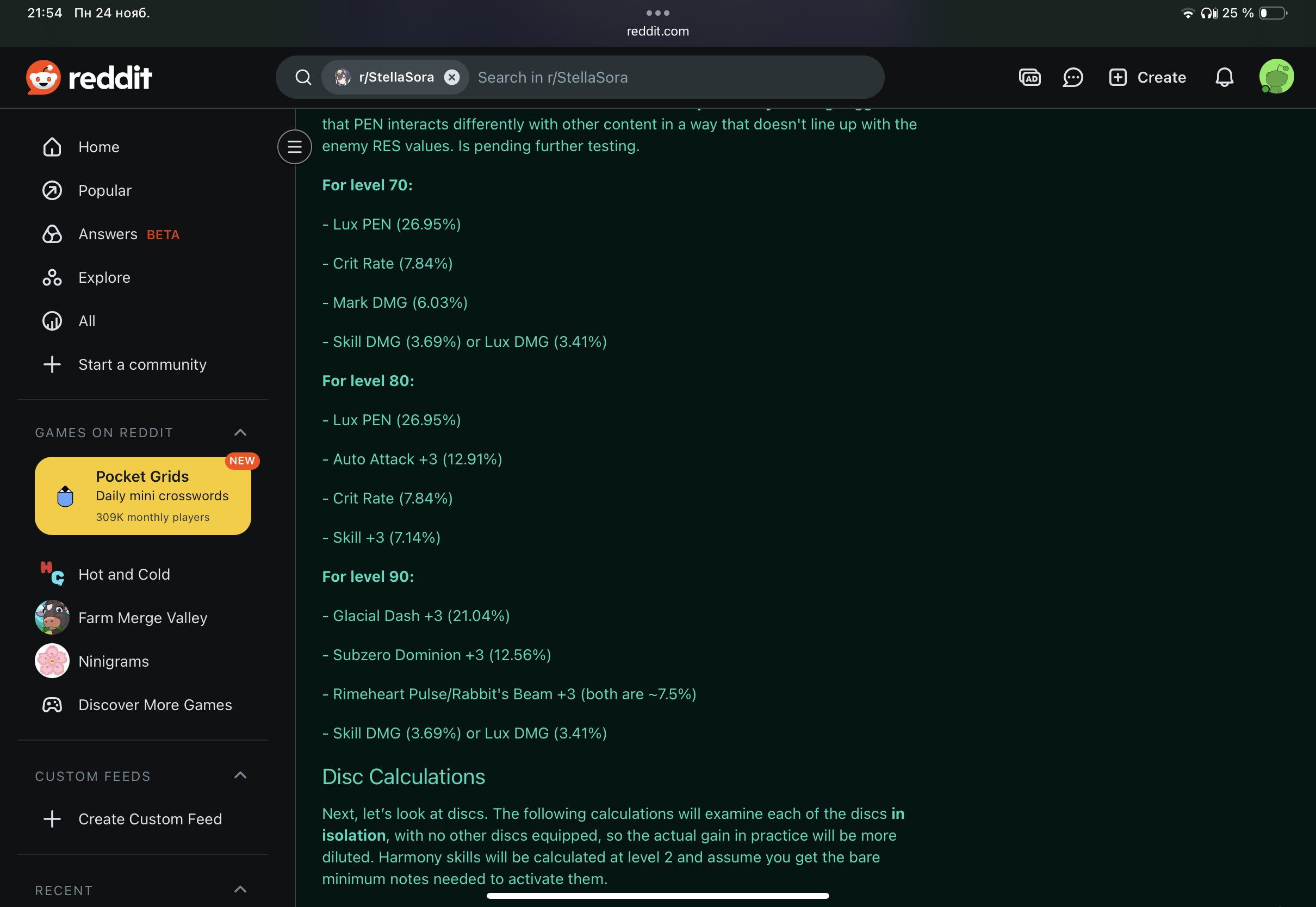Open Discover More Games
The width and height of the screenshot is (1316, 907).
tap(154, 705)
